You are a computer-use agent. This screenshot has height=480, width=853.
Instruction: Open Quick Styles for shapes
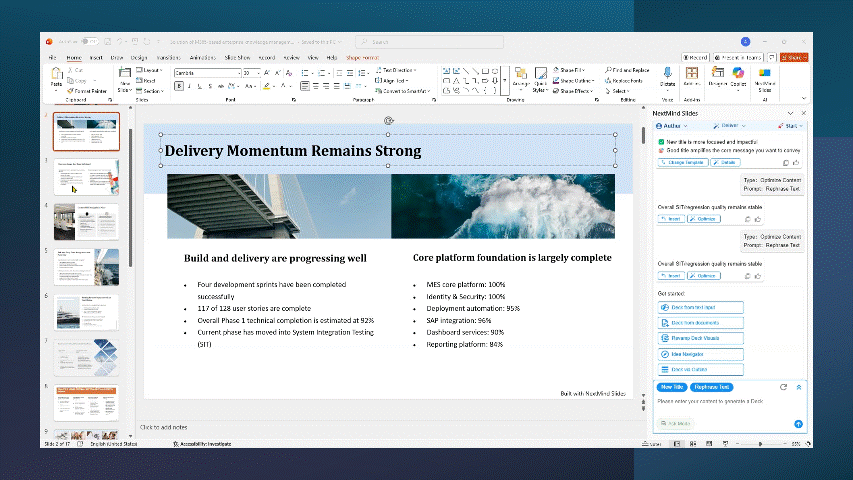pos(540,79)
